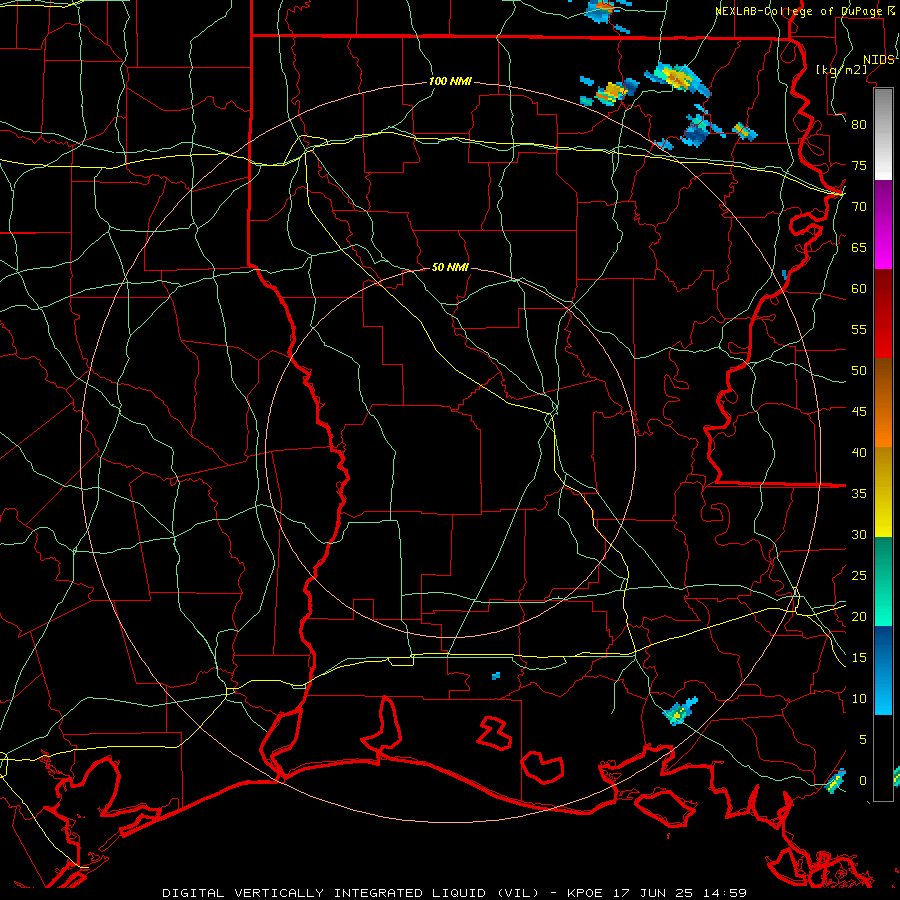Click the 30 value on the color scale
The width and height of the screenshot is (900, 900).
pos(859,535)
